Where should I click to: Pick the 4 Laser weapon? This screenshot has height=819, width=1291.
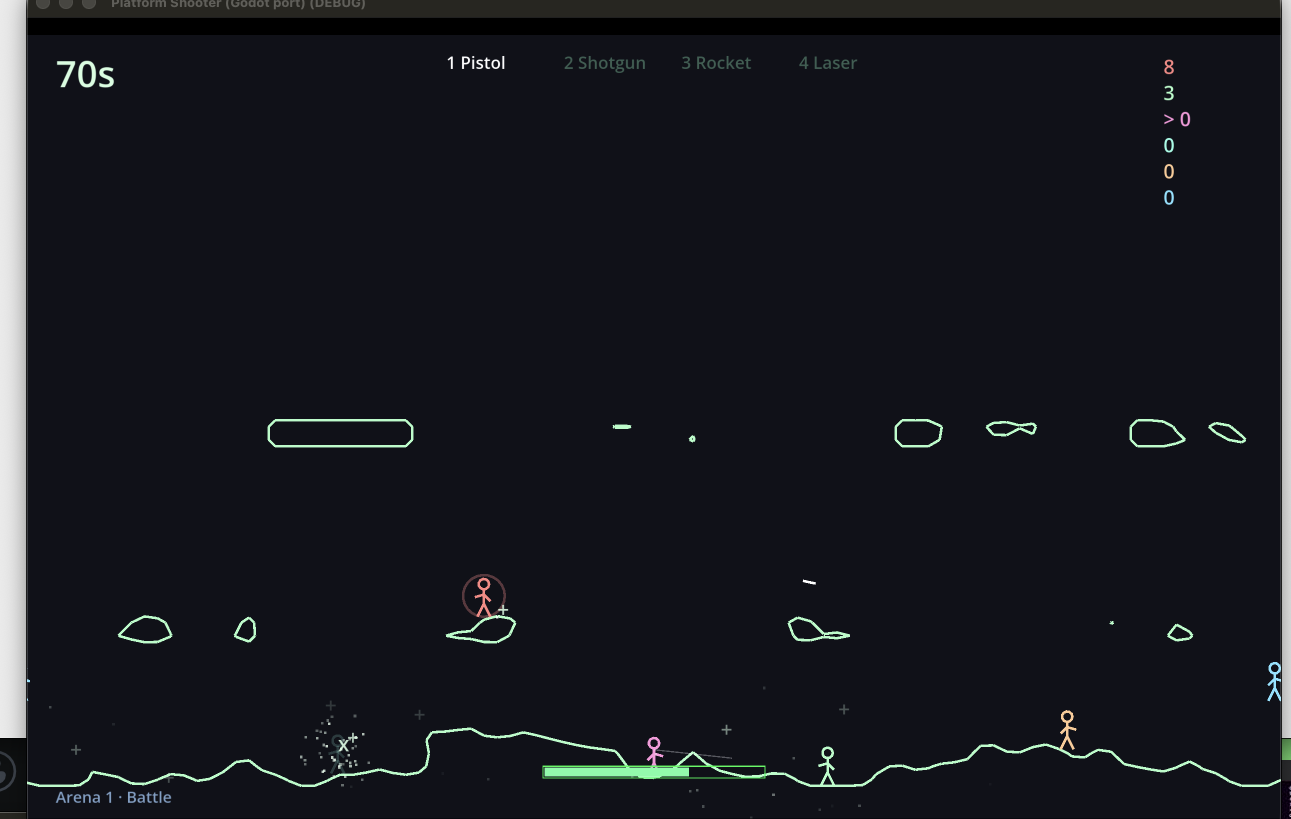click(x=827, y=63)
